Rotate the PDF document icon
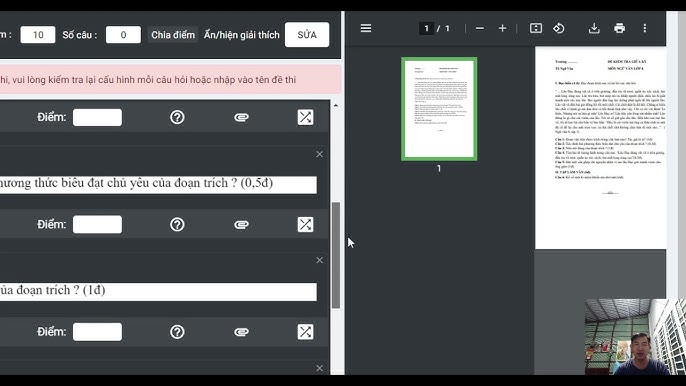Viewport: 686px width, 386px height. click(x=559, y=28)
